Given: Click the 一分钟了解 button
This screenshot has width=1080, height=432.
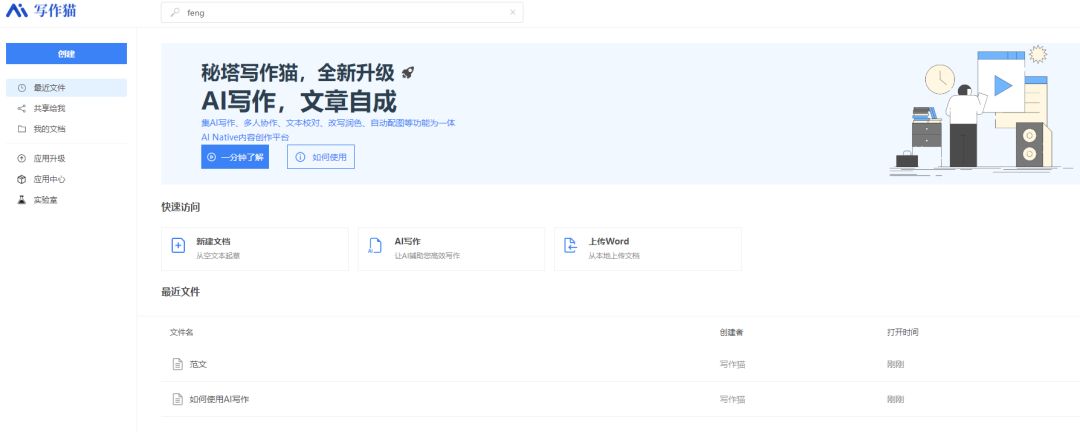Looking at the screenshot, I should [235, 157].
